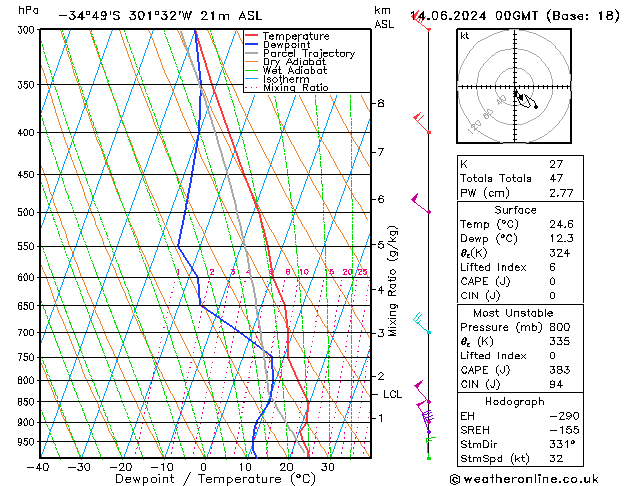
Task: Click the Surface section heading
Action: (x=515, y=210)
